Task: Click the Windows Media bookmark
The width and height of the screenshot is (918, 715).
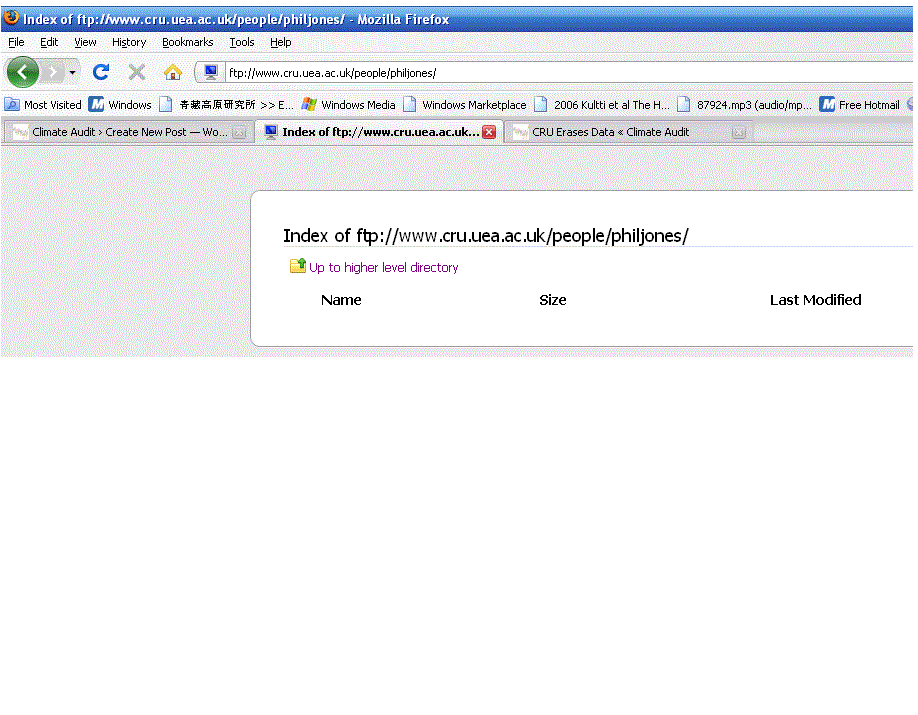Action: click(x=348, y=105)
